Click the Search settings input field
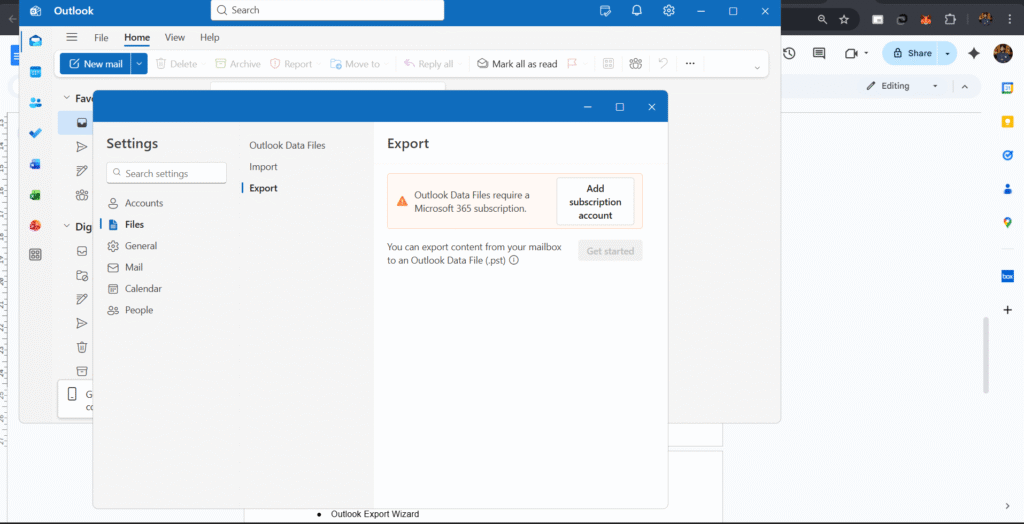This screenshot has height=524, width=1024. [x=167, y=173]
